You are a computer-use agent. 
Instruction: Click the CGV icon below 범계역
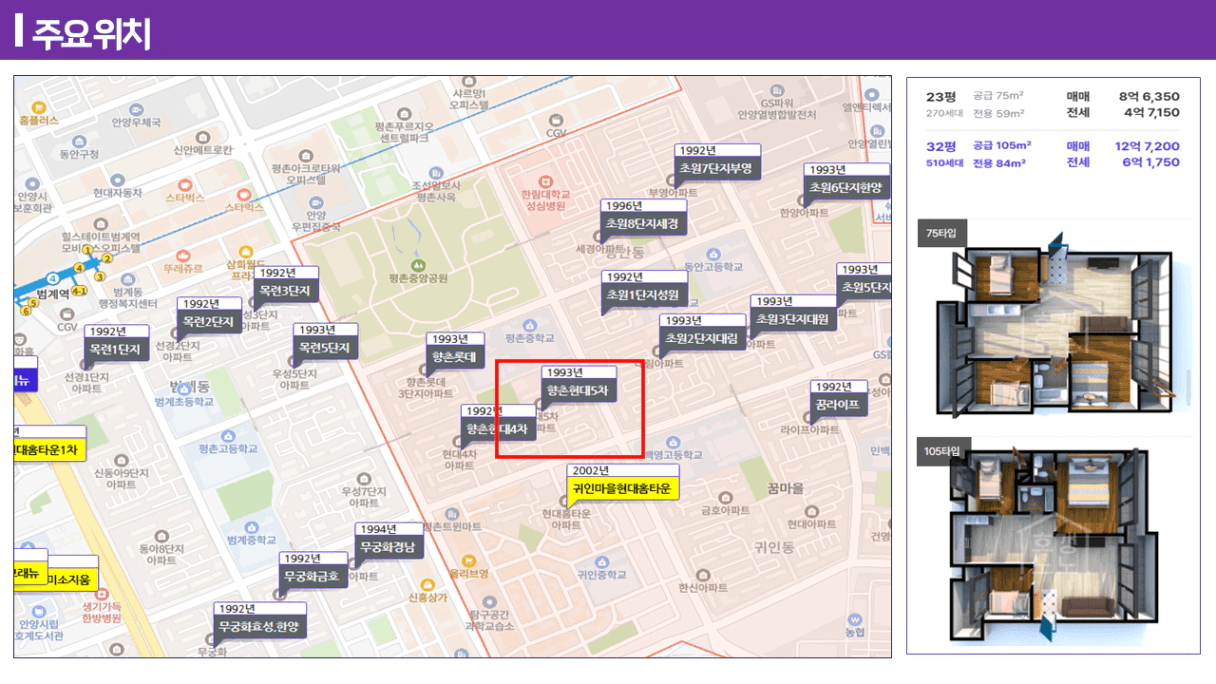[67, 313]
